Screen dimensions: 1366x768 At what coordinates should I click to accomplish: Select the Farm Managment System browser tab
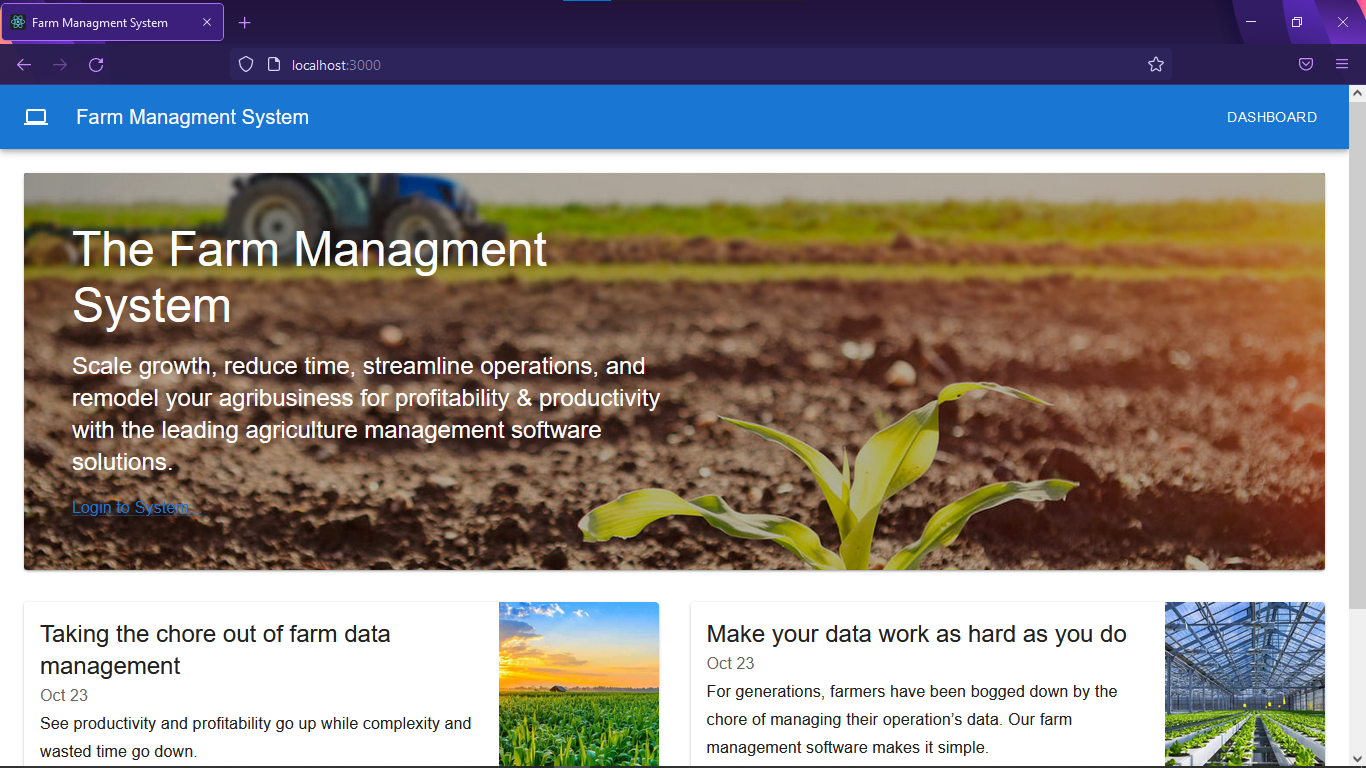tap(113, 22)
